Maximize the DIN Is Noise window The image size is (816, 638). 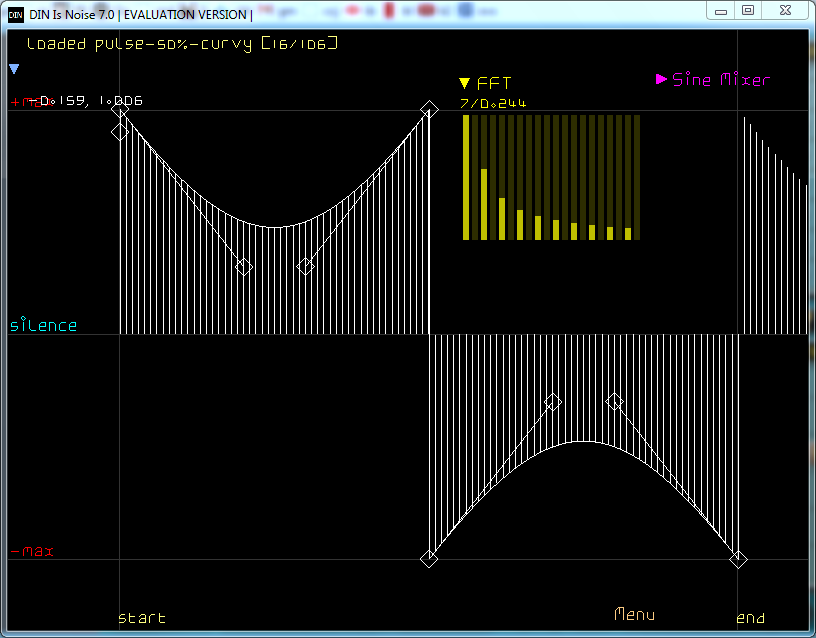[x=748, y=10]
